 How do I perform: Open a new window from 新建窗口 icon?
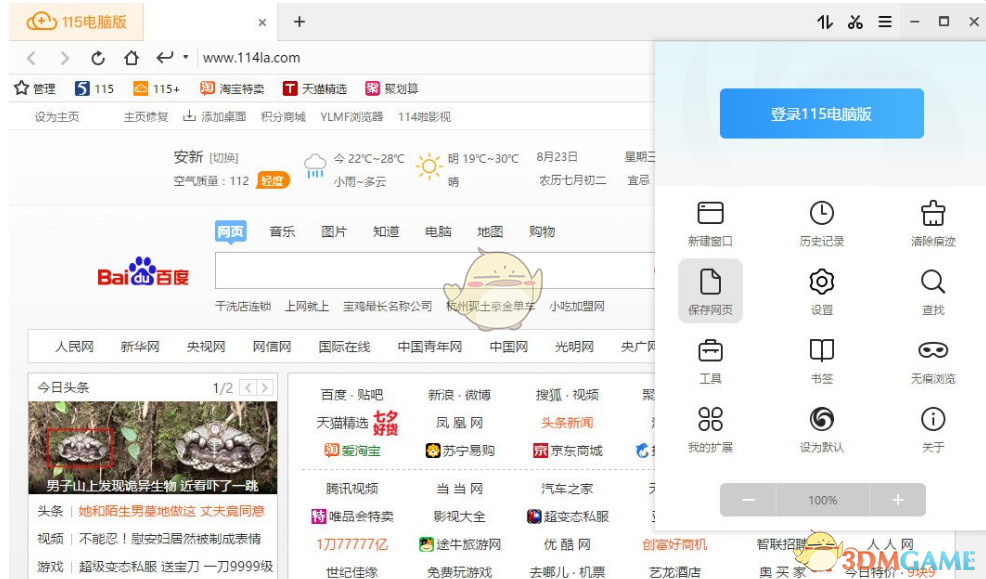click(x=710, y=222)
